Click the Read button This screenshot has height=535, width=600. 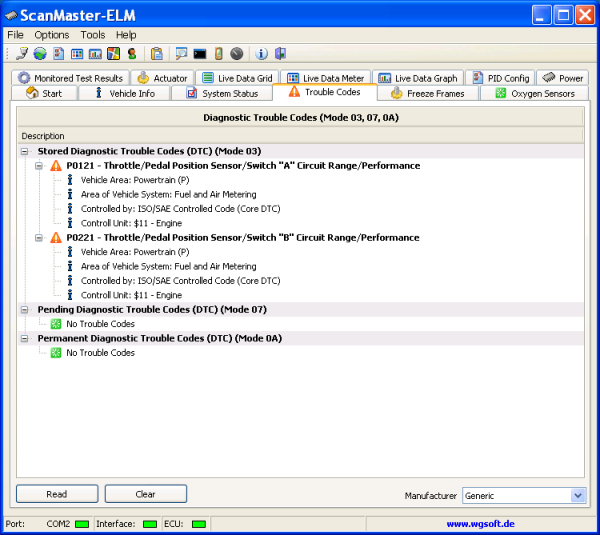coord(57,494)
